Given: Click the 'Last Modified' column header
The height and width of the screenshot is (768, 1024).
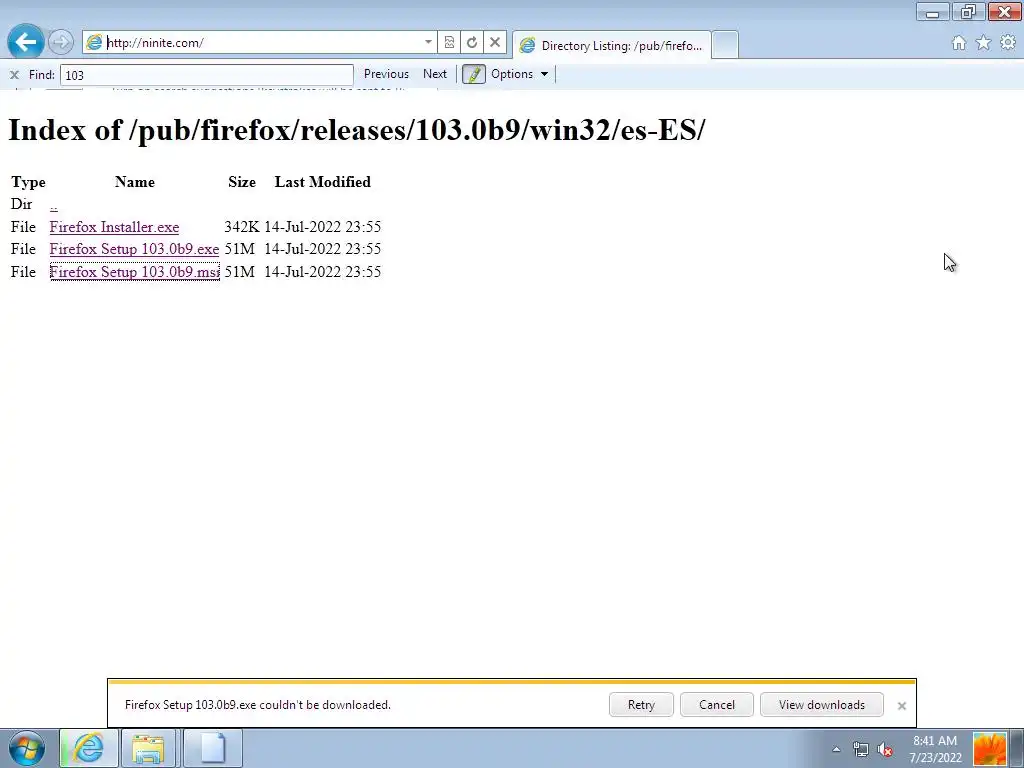Looking at the screenshot, I should point(323,182).
